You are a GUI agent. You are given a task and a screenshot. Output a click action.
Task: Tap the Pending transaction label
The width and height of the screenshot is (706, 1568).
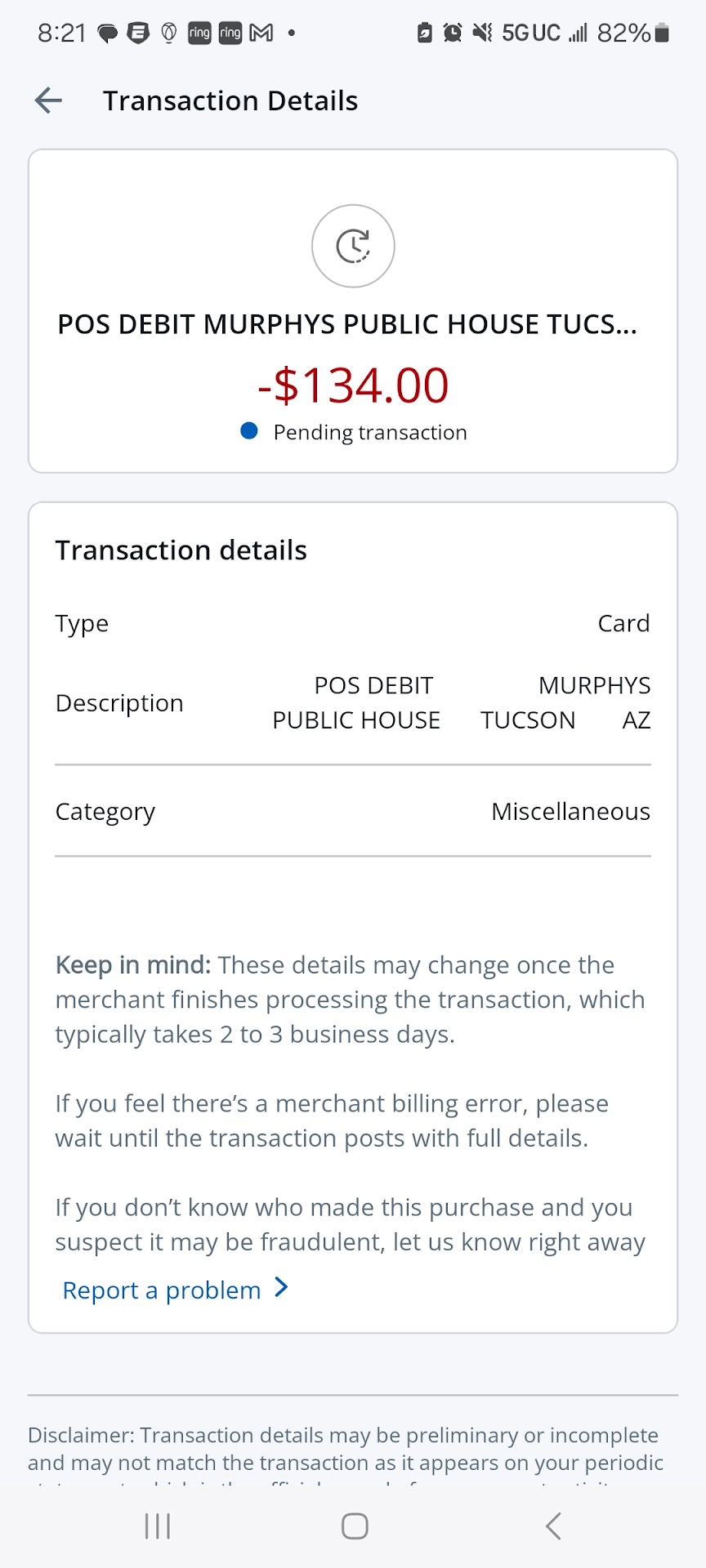pyautogui.click(x=370, y=432)
